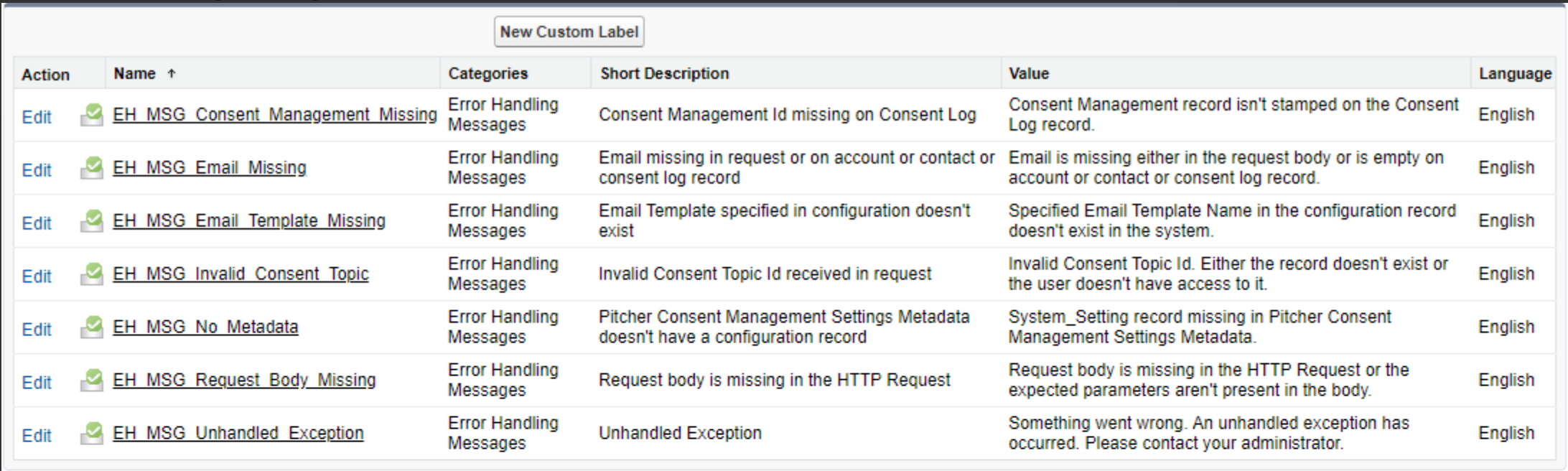Sort by the Short Description column header
This screenshot has width=1568, height=471.
[x=664, y=73]
